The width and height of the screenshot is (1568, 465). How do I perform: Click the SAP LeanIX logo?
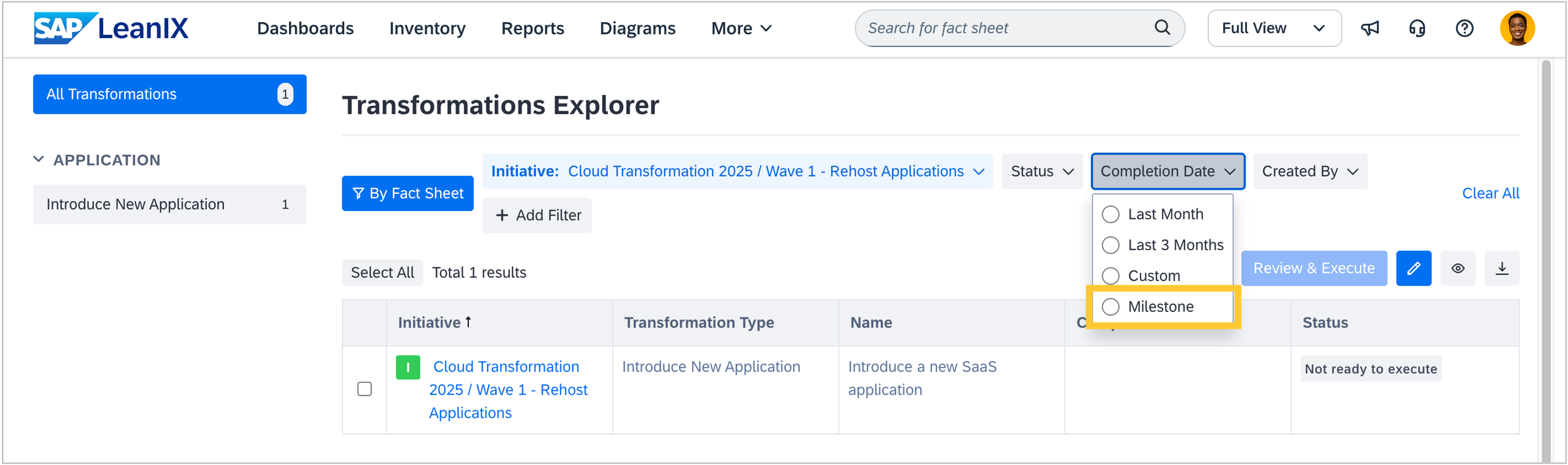111,28
